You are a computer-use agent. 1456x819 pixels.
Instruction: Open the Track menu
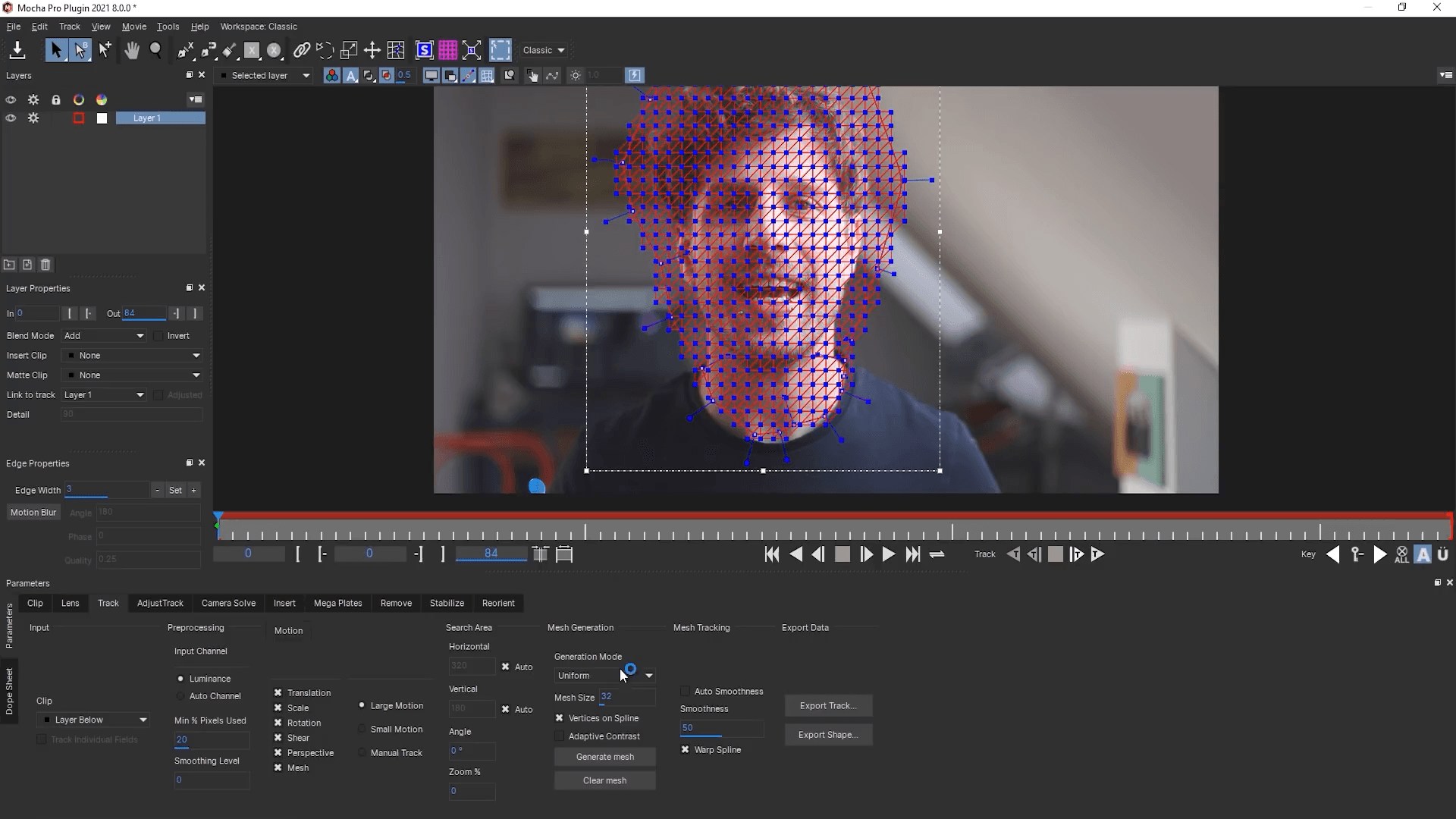tap(69, 27)
